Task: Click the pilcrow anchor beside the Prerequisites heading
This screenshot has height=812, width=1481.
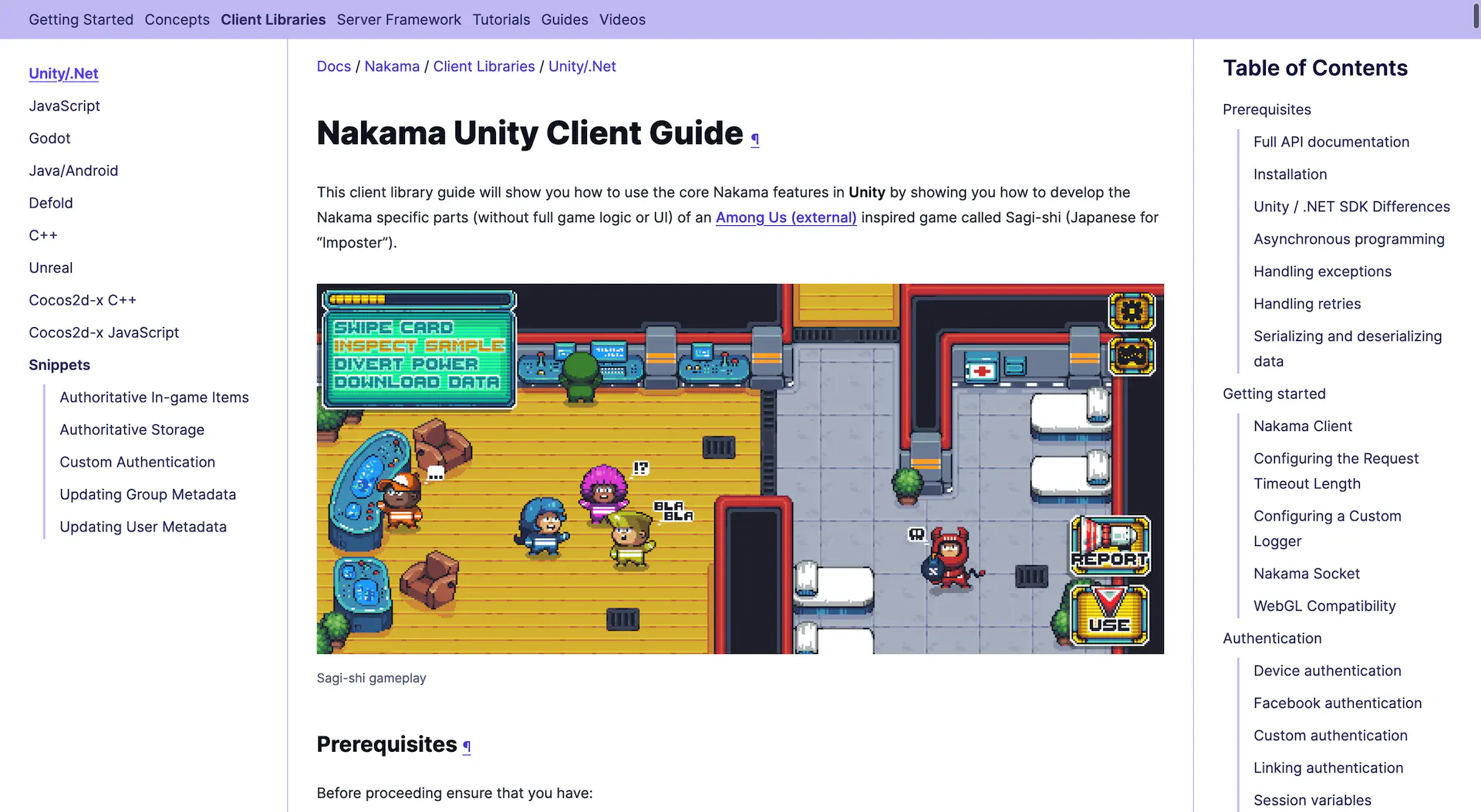Action: coord(467,746)
